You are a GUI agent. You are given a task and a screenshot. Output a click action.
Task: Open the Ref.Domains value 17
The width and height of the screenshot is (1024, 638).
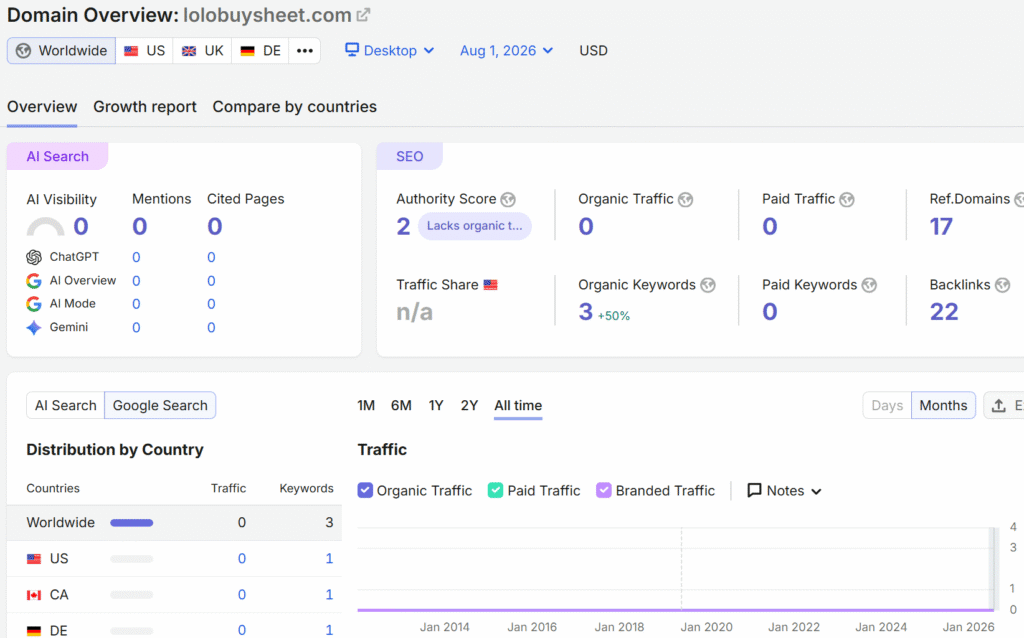click(x=941, y=227)
